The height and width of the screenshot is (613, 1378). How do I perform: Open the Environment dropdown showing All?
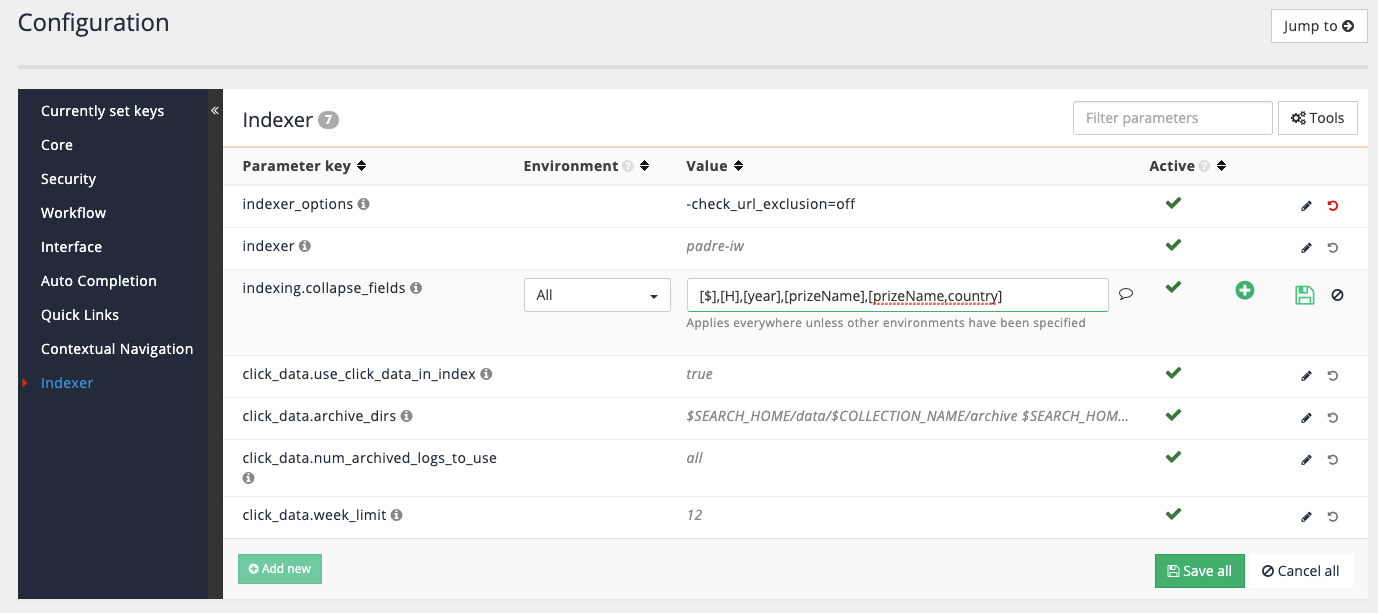coord(597,295)
